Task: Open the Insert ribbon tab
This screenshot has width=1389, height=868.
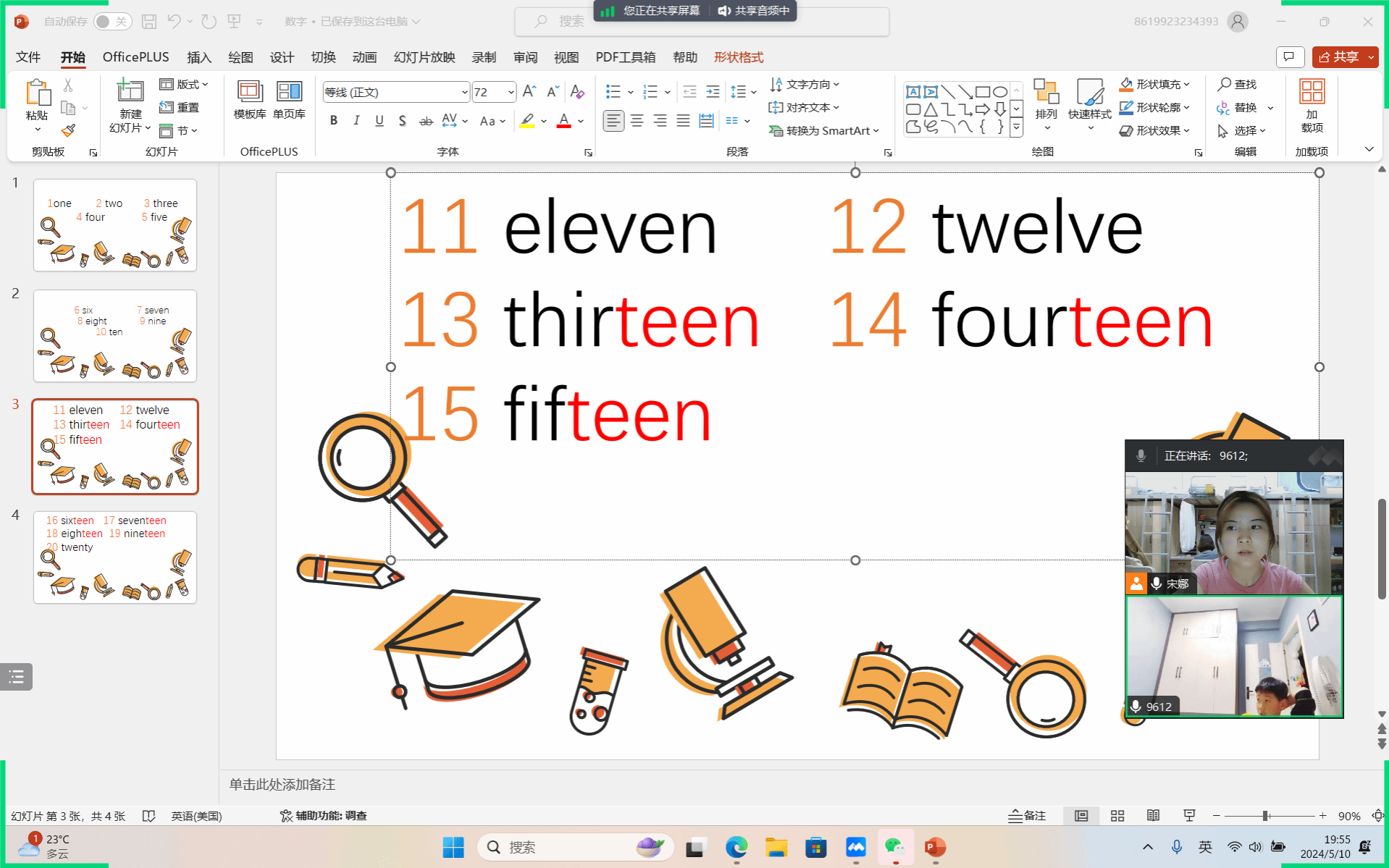Action: tap(198, 57)
